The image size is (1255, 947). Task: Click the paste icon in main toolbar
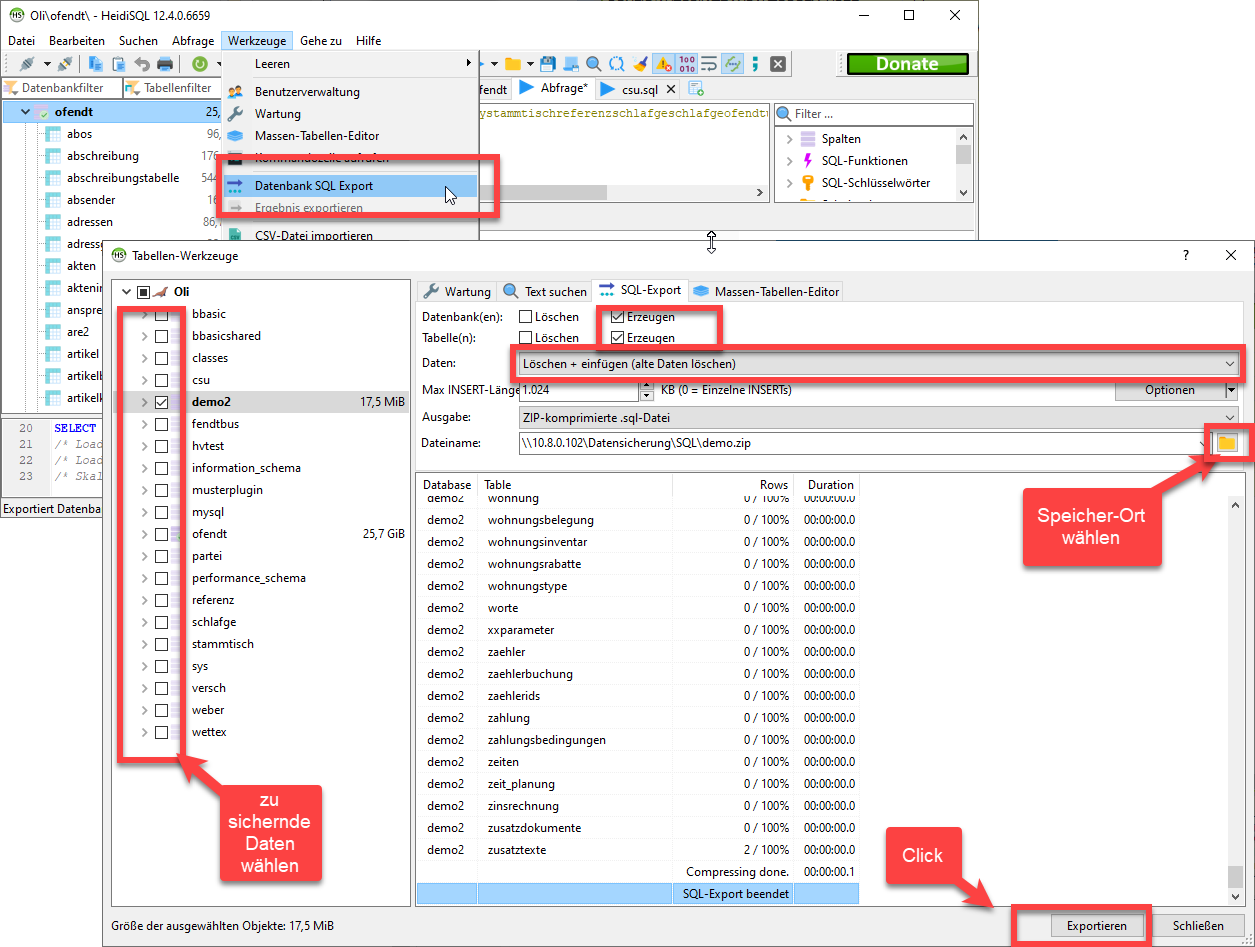tap(119, 64)
